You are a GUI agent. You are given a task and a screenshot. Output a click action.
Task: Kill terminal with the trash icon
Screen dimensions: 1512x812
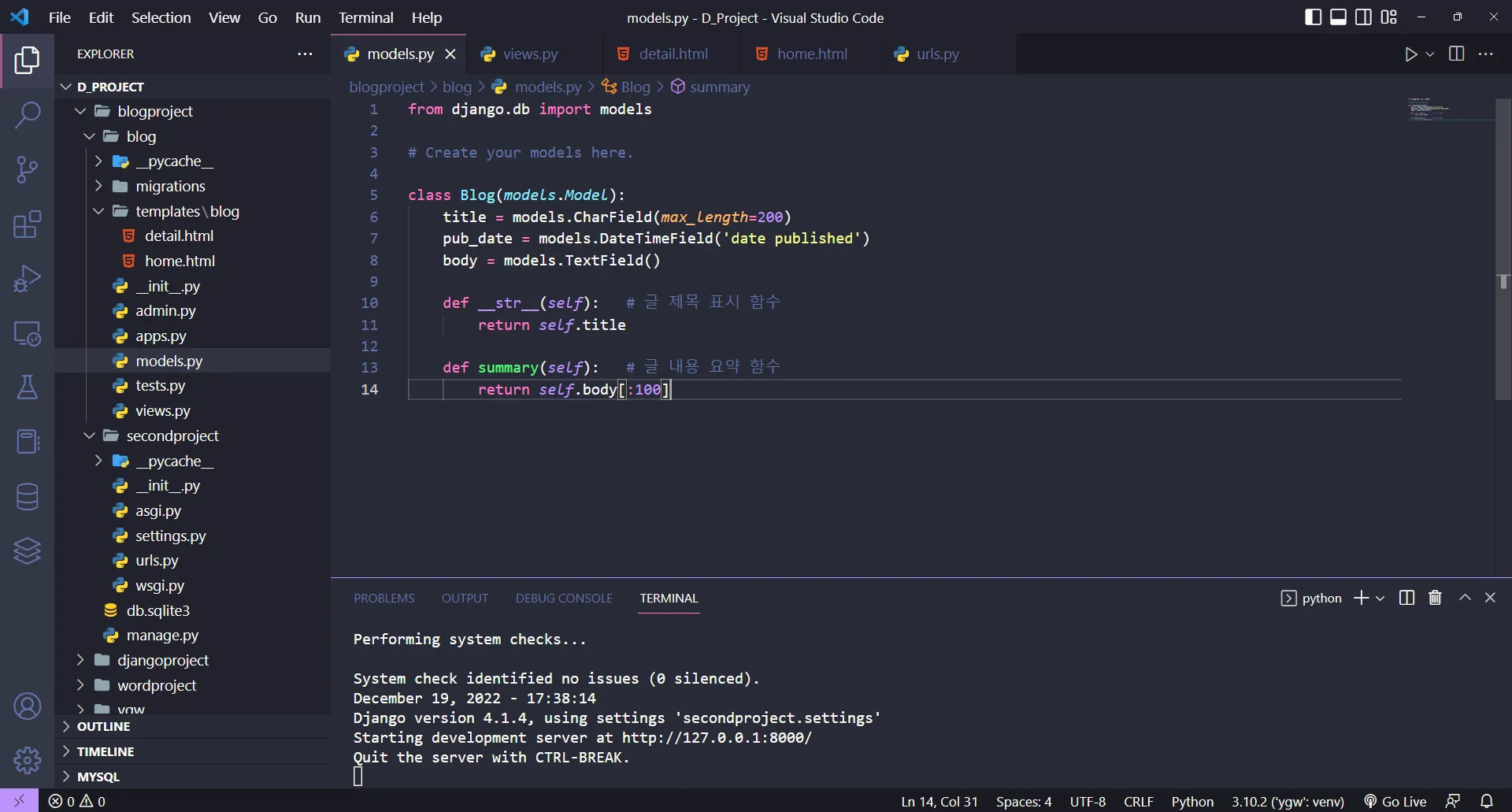pos(1435,598)
